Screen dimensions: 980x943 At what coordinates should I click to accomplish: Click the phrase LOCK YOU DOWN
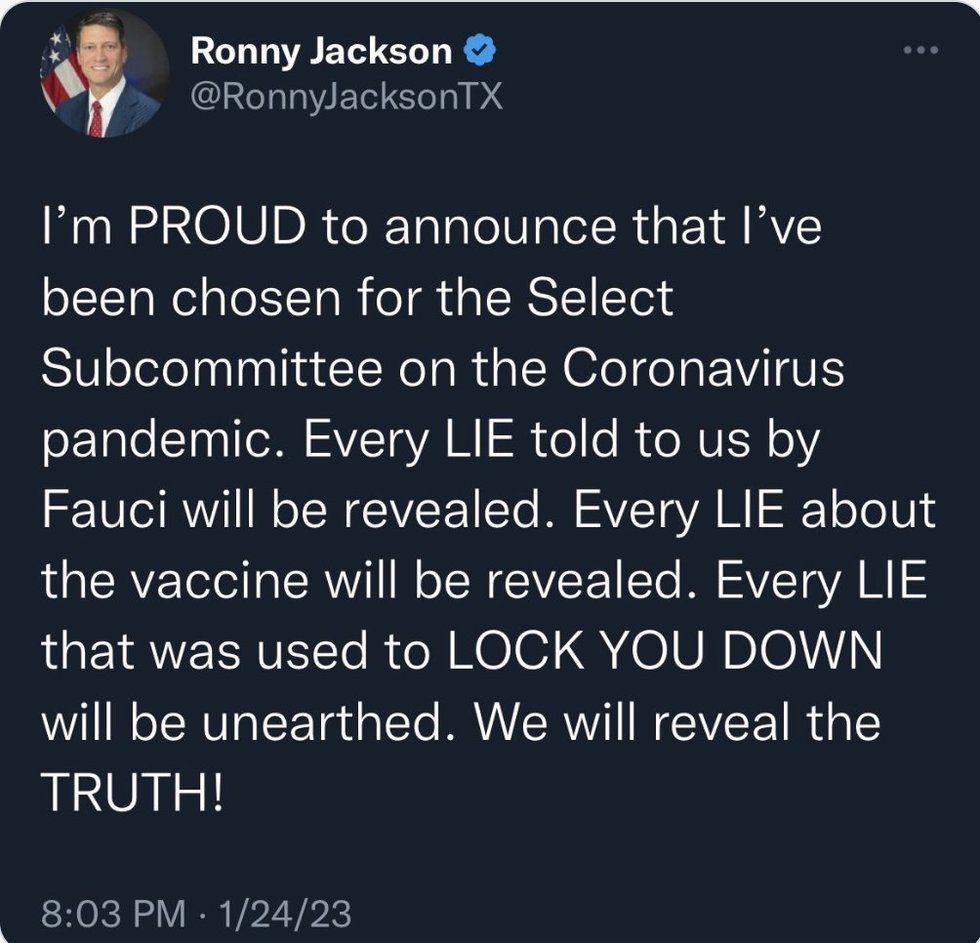pyautogui.click(x=664, y=652)
